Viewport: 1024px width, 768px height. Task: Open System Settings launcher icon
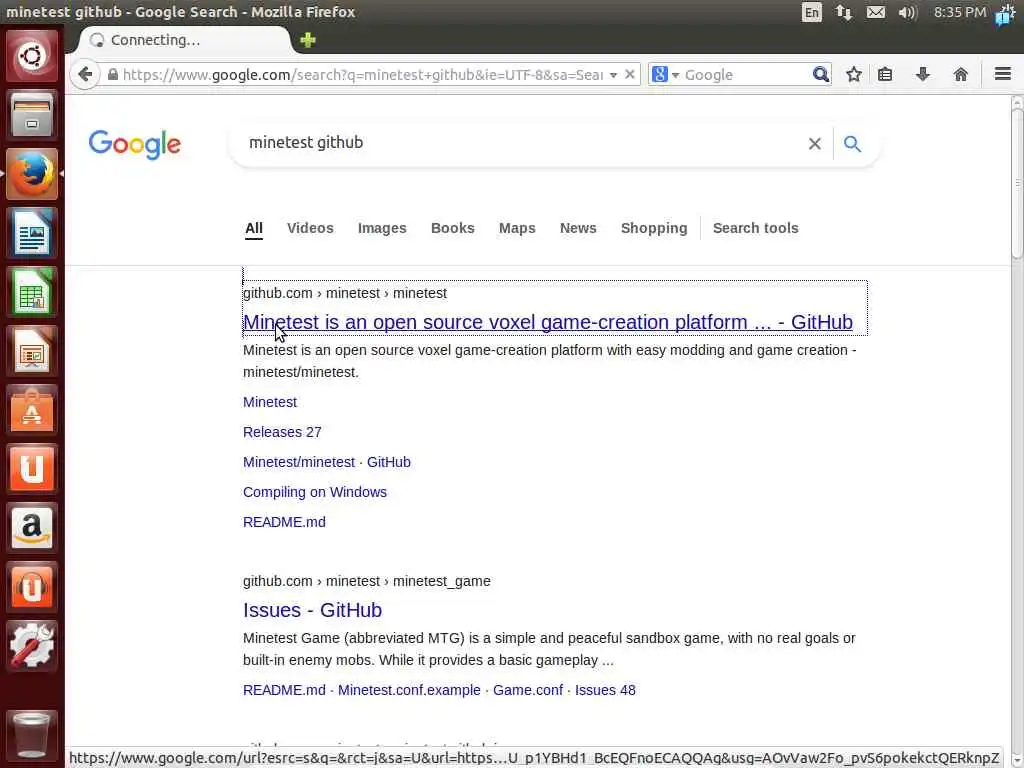coord(31,645)
